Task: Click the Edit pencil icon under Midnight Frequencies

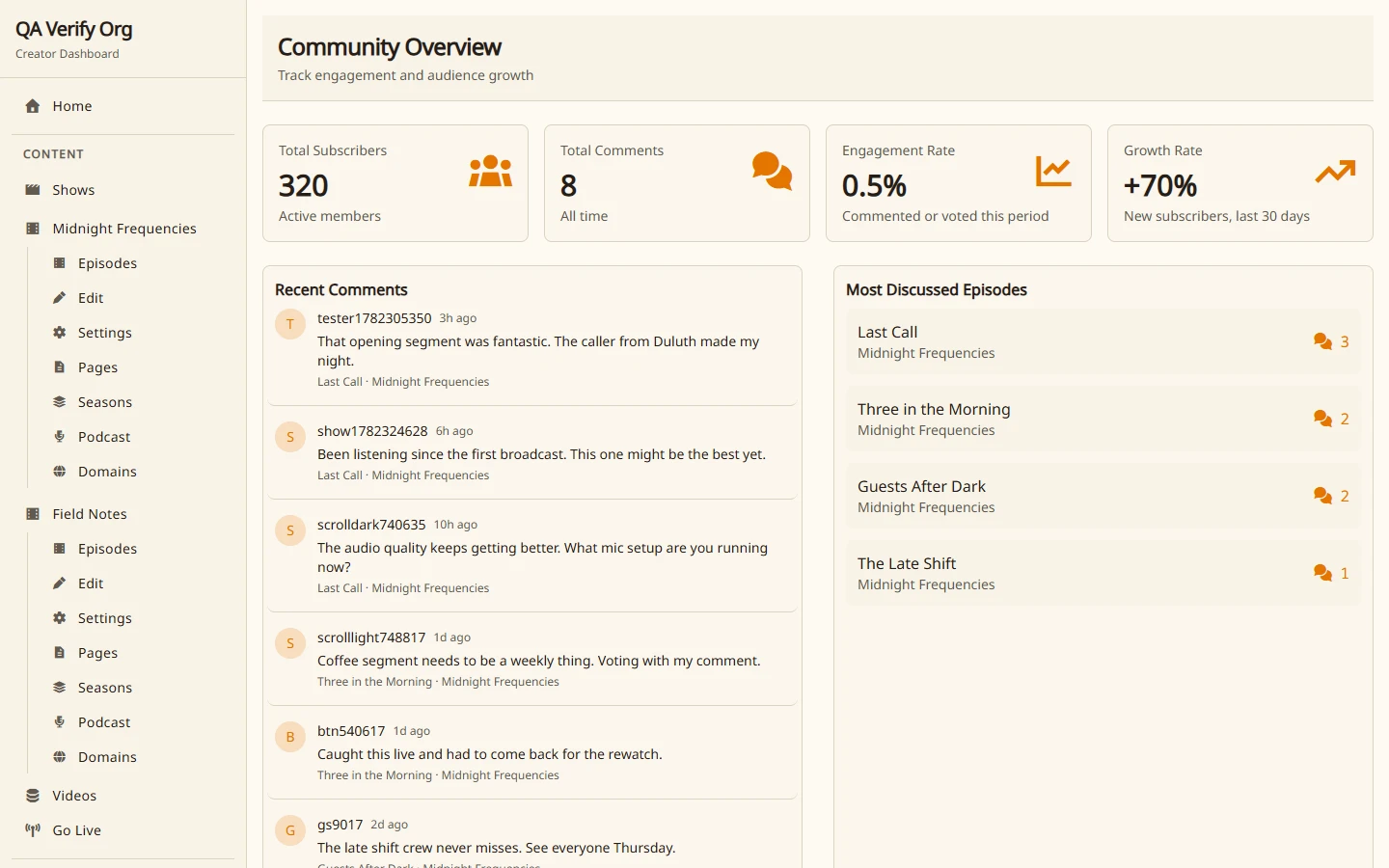Action: 59,298
